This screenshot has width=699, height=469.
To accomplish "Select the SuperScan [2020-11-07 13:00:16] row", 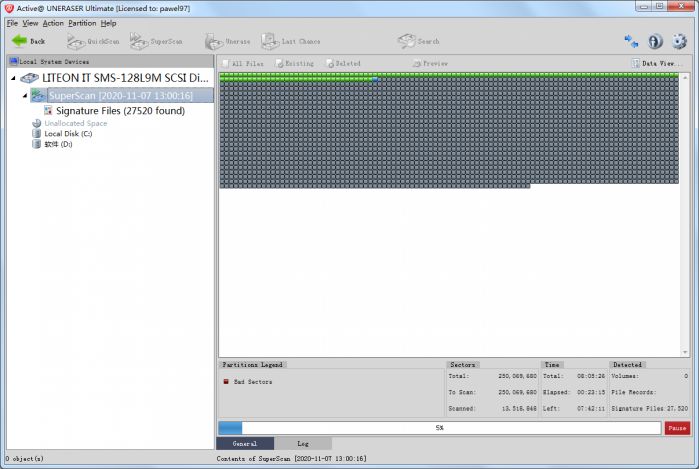I will [x=121, y=95].
